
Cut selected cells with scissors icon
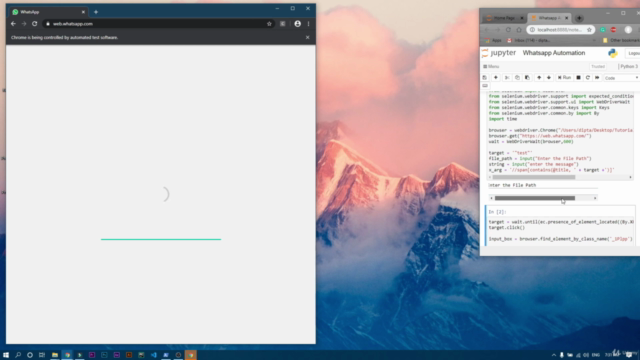507,78
